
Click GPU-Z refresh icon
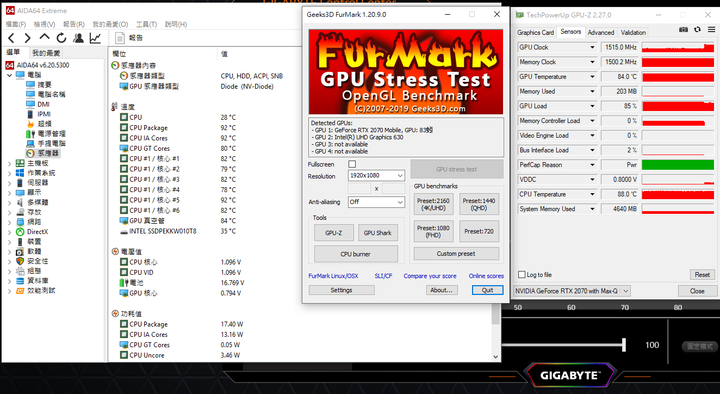pyautogui.click(x=697, y=29)
